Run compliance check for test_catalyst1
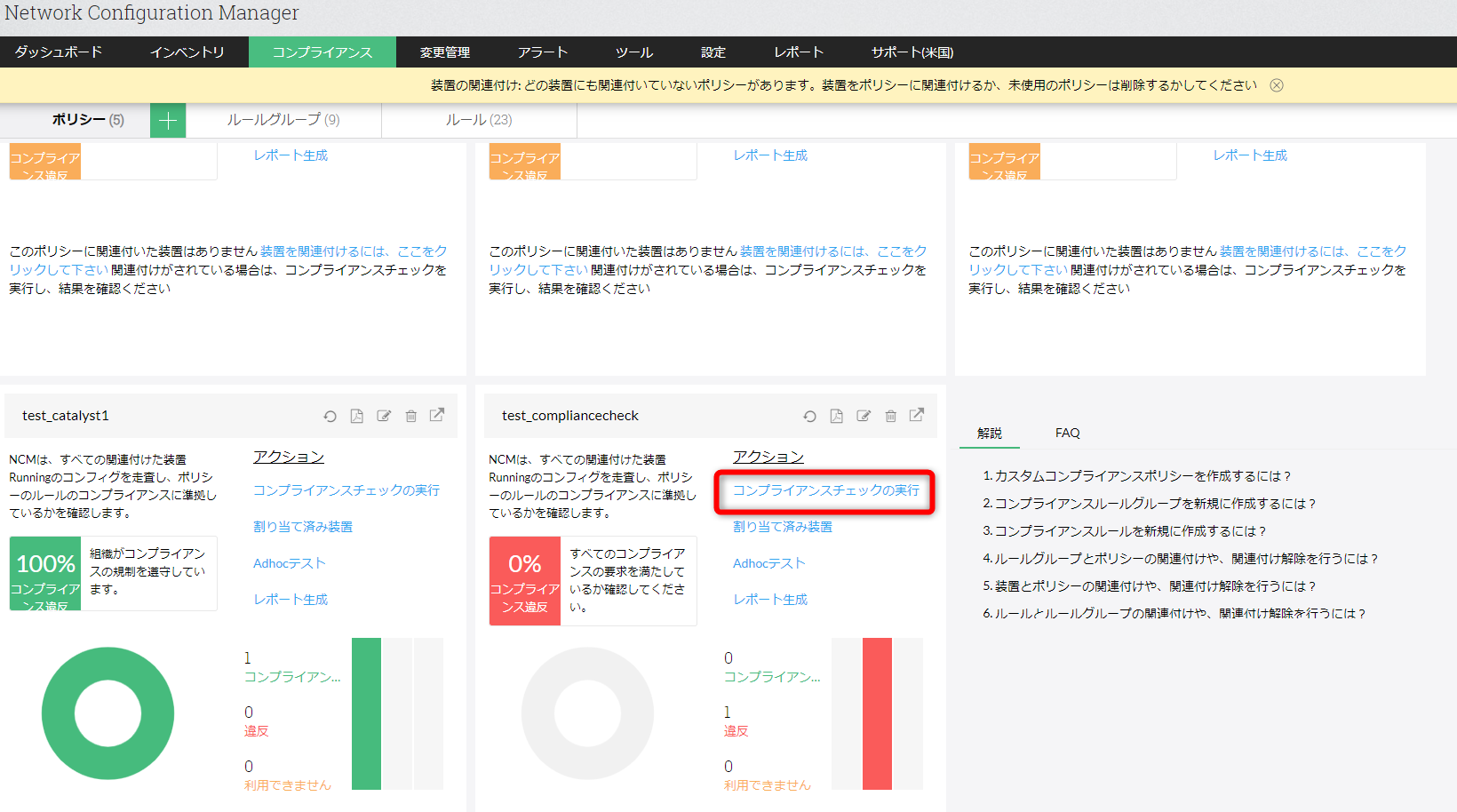This screenshot has height=812, width=1457. [x=346, y=490]
